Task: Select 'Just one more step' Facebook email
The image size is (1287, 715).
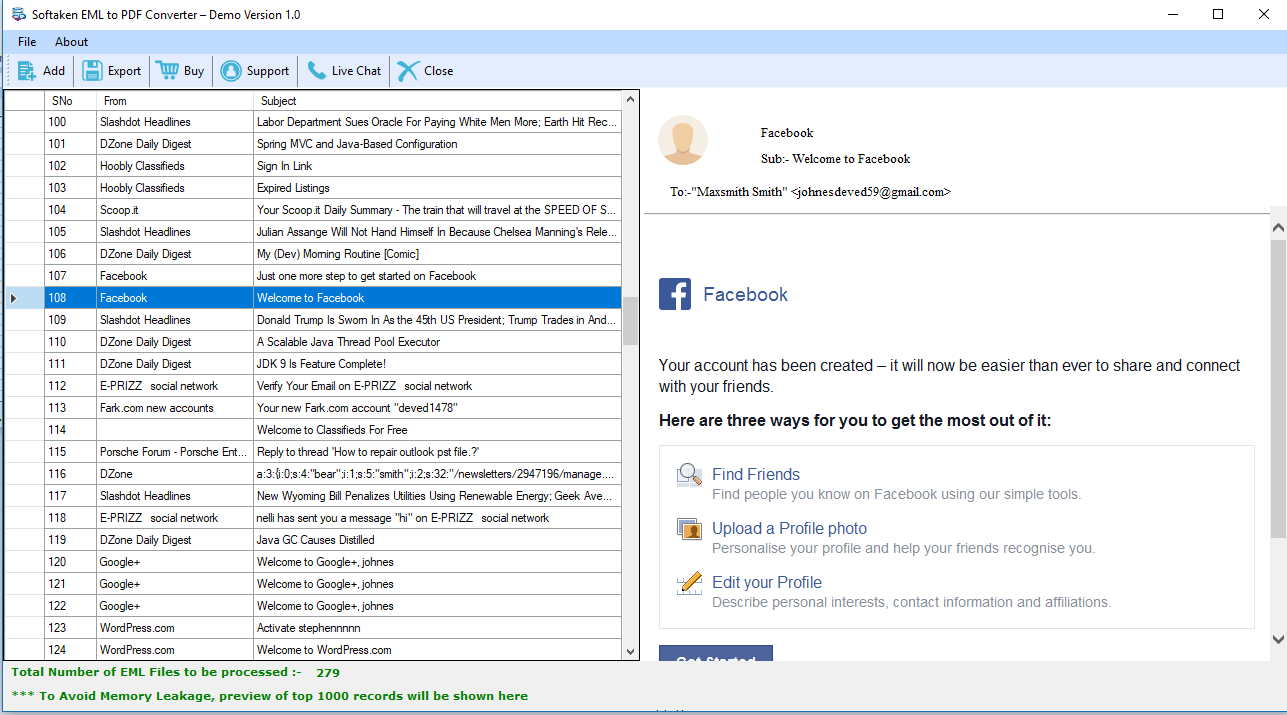Action: point(313,276)
